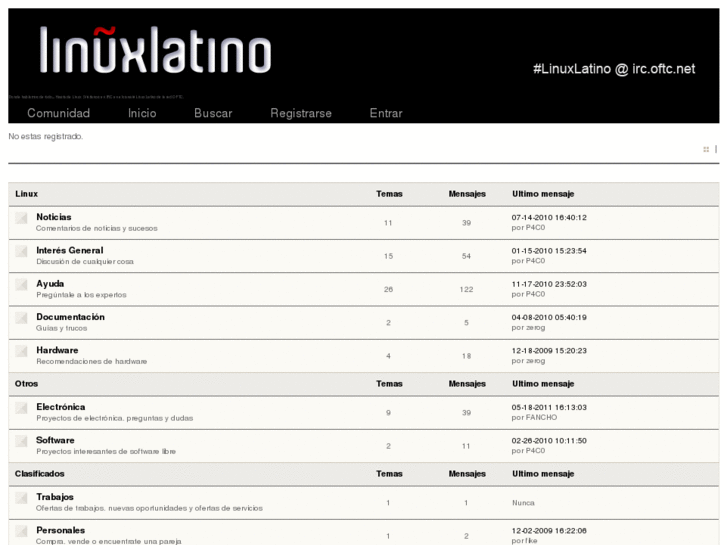Open the Hardware forum

click(57, 350)
